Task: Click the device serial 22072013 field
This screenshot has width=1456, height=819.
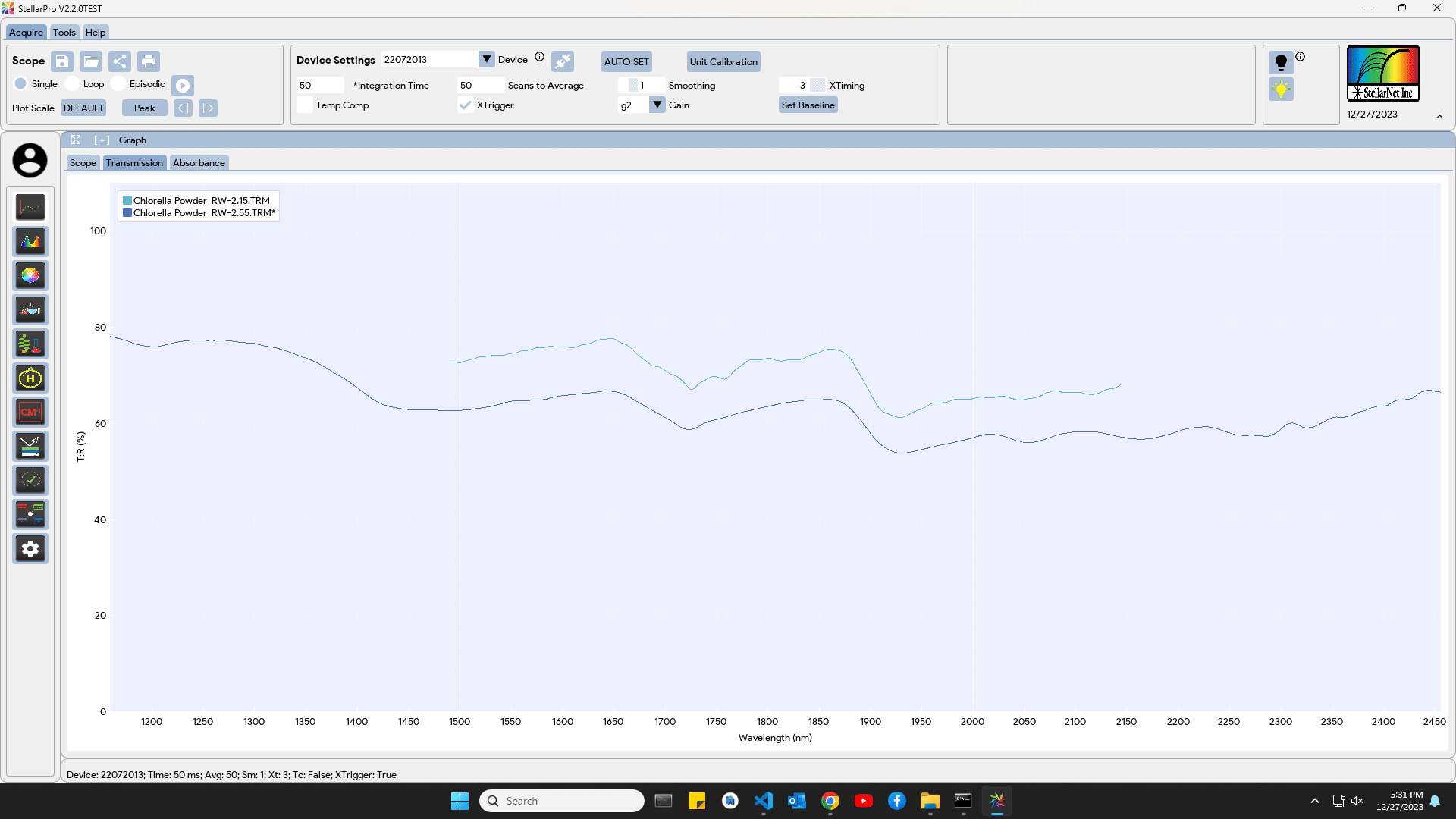Action: [430, 59]
